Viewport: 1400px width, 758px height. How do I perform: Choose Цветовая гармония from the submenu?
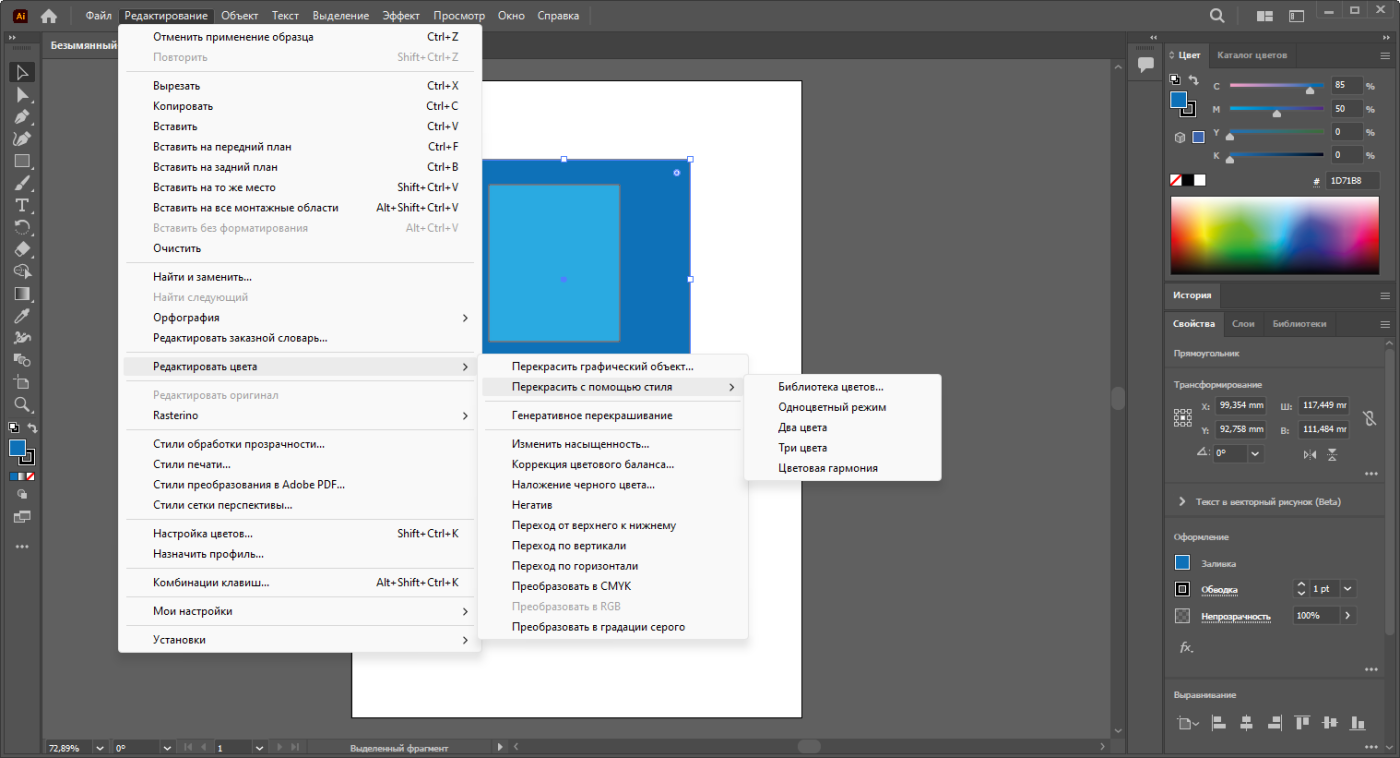point(828,468)
